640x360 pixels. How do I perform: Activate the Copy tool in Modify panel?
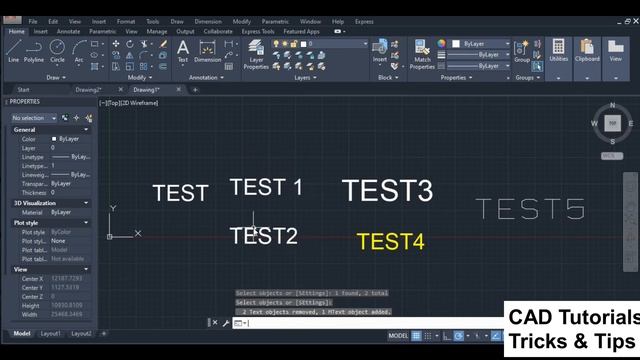click(116, 55)
